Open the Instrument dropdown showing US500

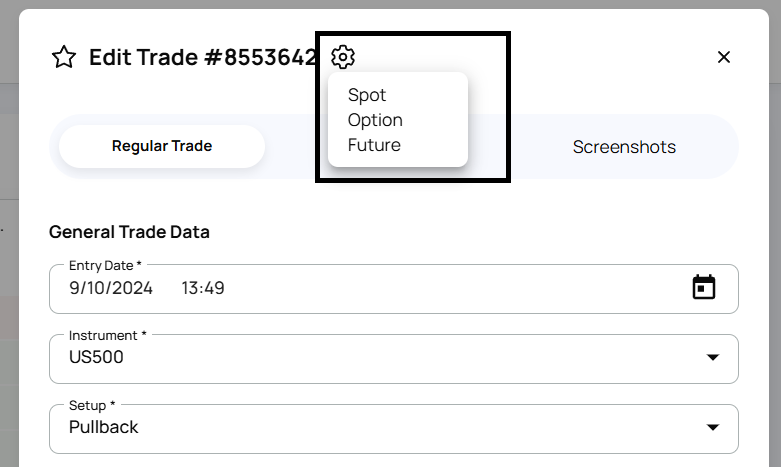coord(380,358)
